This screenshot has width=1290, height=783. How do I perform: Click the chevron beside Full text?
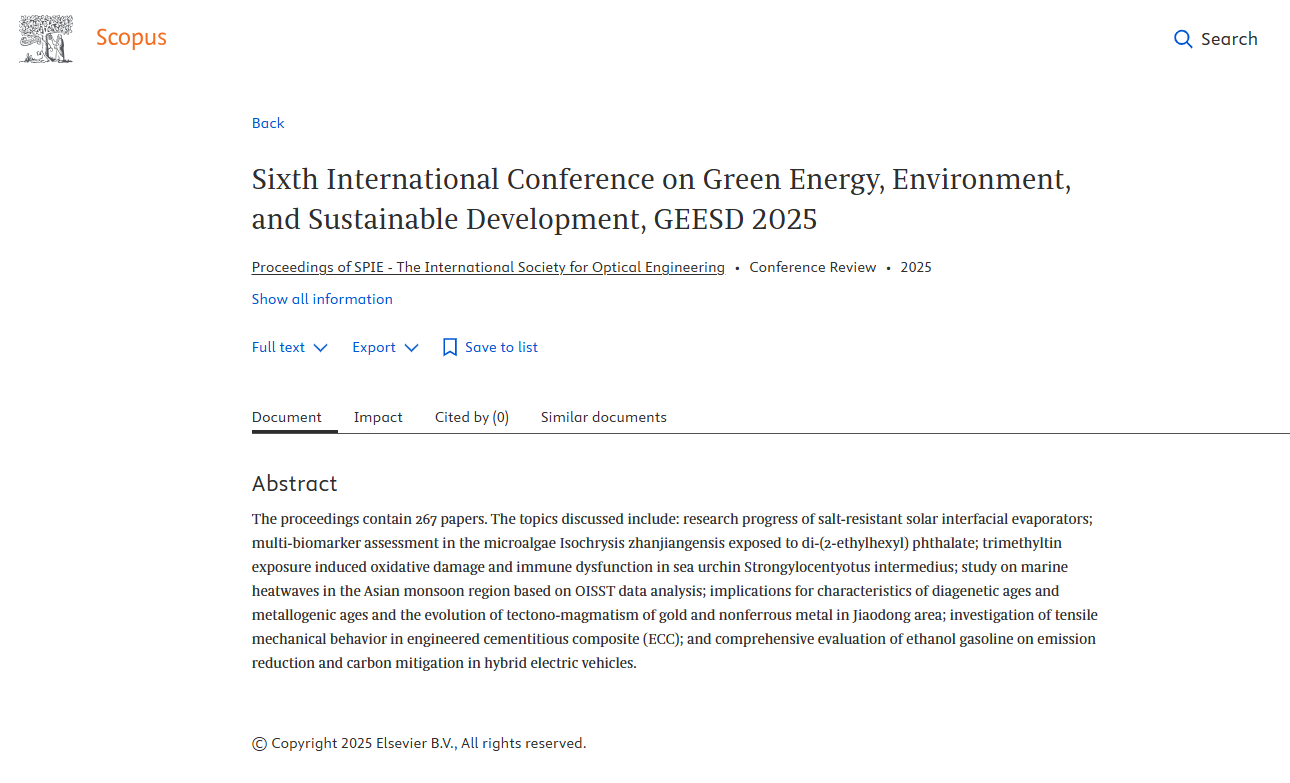tap(320, 348)
